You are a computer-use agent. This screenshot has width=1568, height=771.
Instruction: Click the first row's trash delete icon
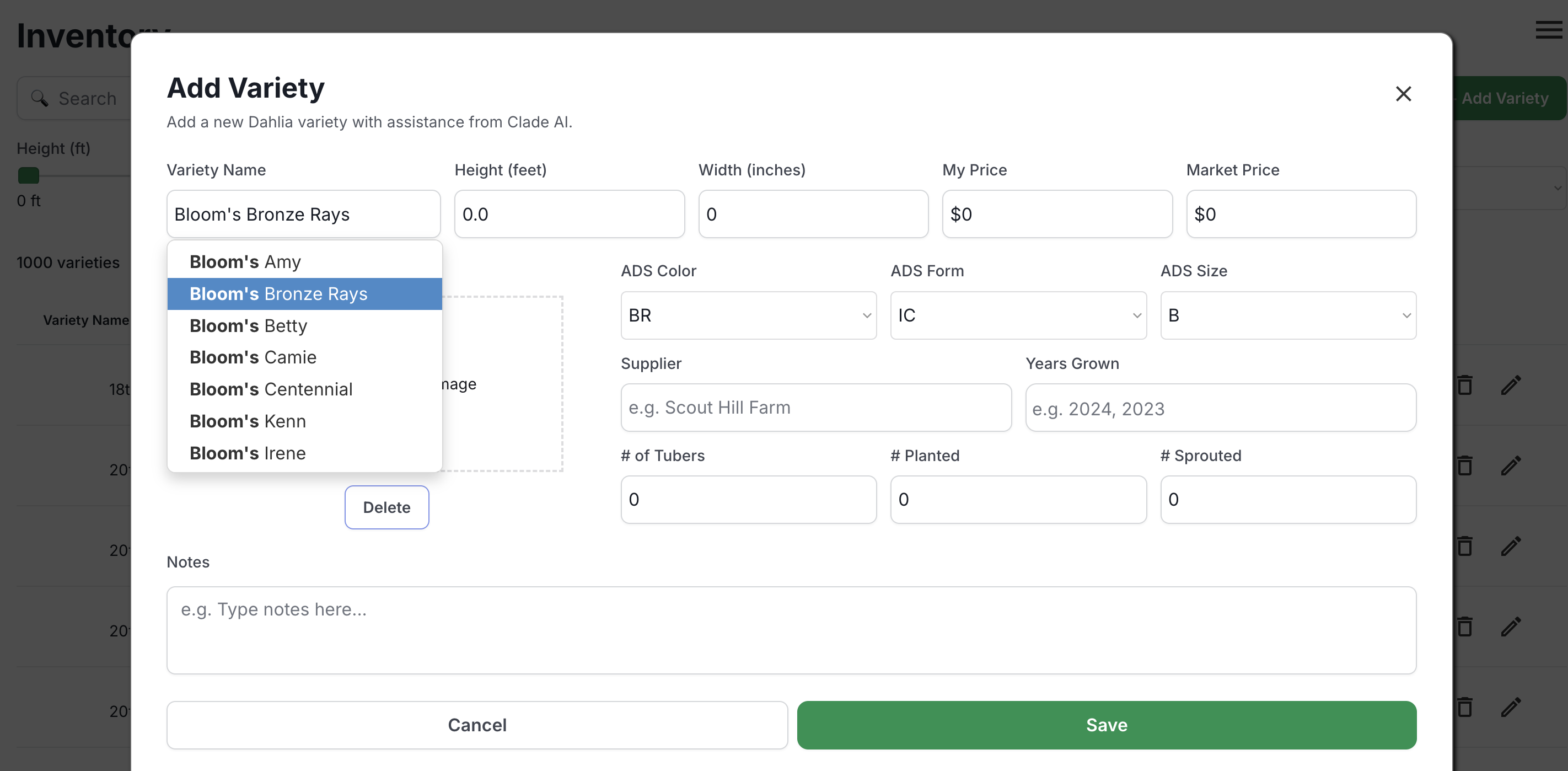1464,385
